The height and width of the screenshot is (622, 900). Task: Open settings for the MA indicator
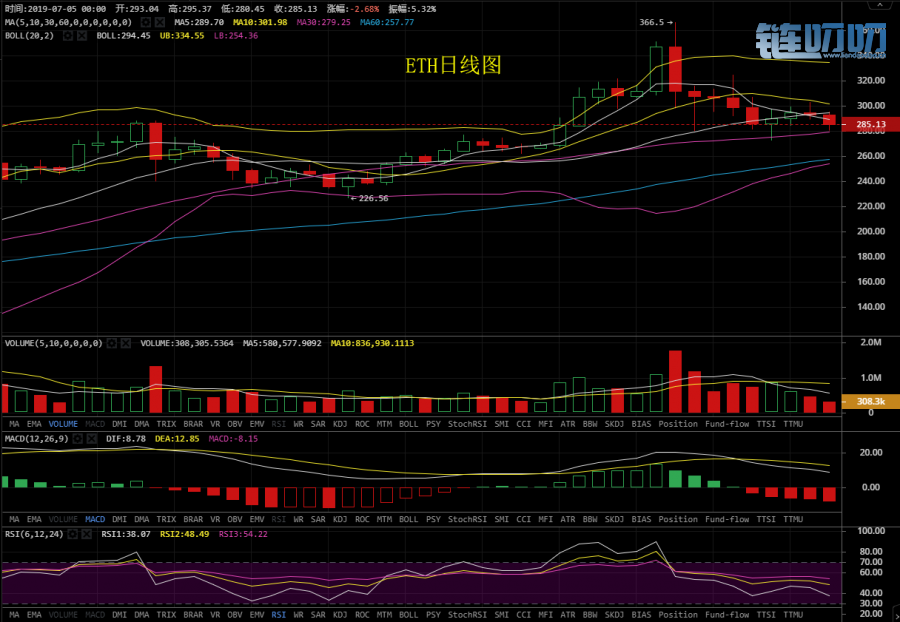(146, 22)
